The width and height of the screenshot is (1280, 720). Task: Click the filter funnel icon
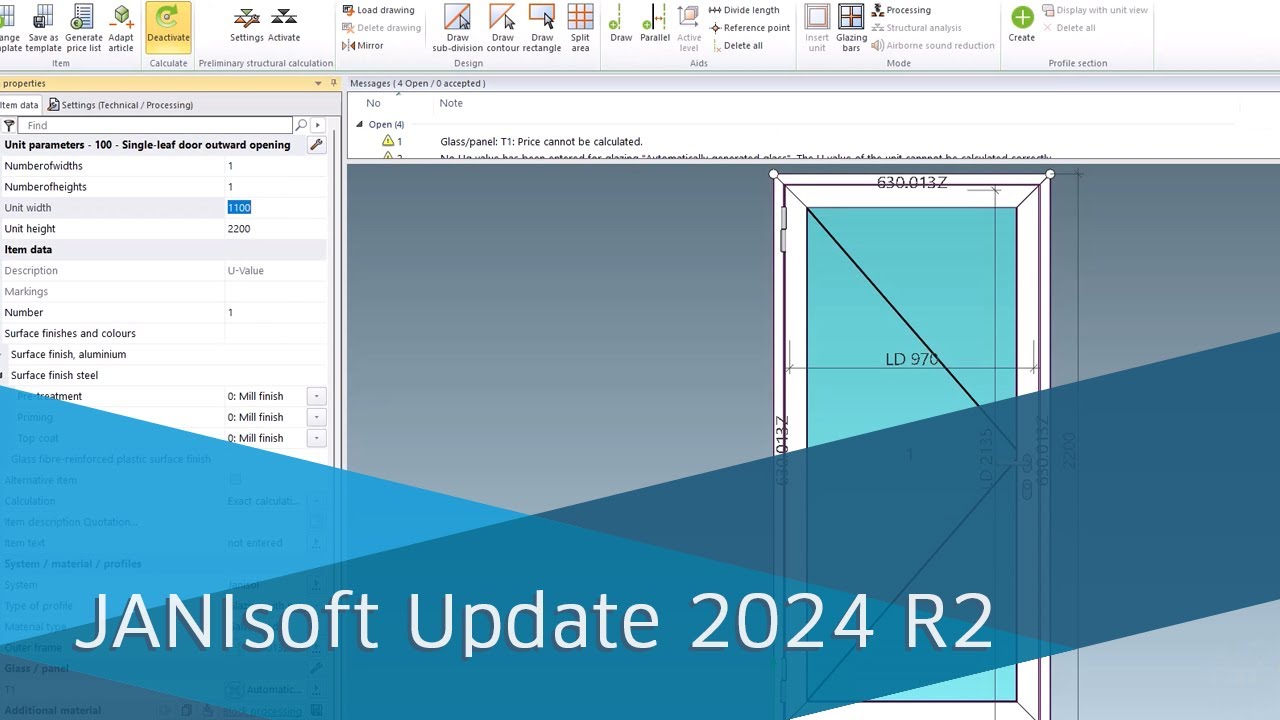pos(9,126)
